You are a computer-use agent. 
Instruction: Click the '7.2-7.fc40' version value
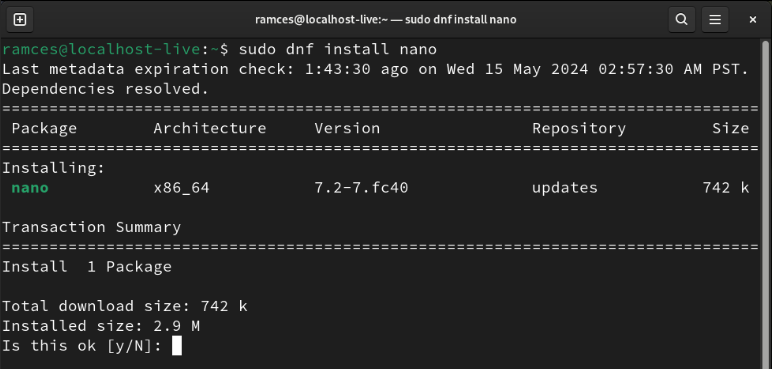point(361,188)
